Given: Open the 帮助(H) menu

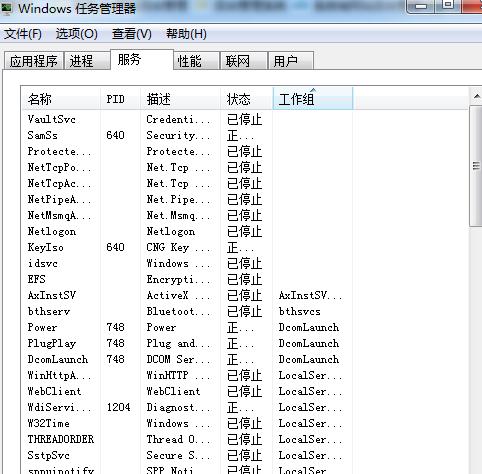Looking at the screenshot, I should 186,34.
